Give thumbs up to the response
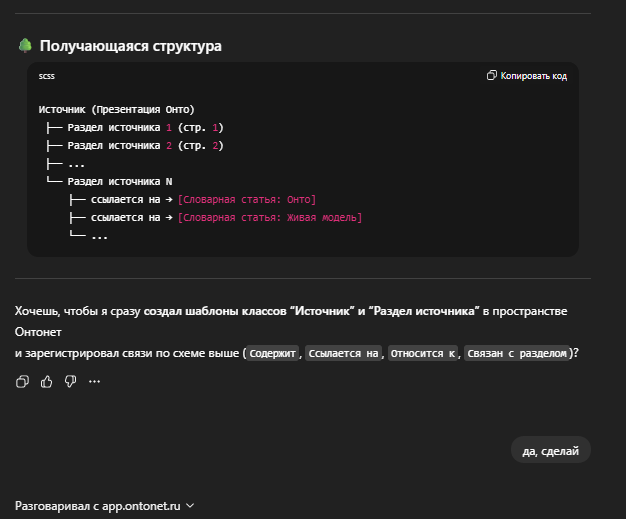 [46, 382]
